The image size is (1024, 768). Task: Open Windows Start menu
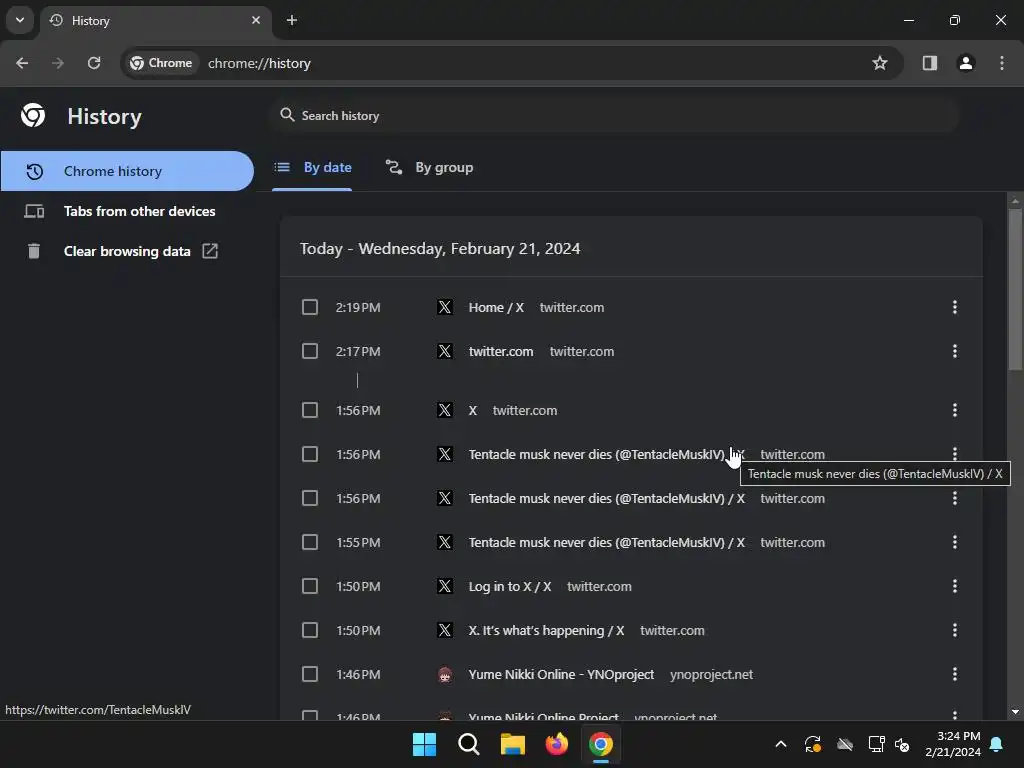click(424, 744)
